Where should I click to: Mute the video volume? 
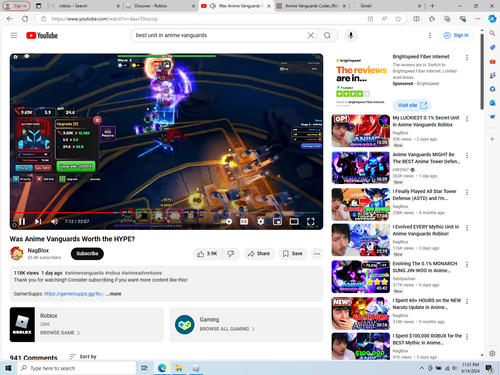pyautogui.click(x=54, y=221)
